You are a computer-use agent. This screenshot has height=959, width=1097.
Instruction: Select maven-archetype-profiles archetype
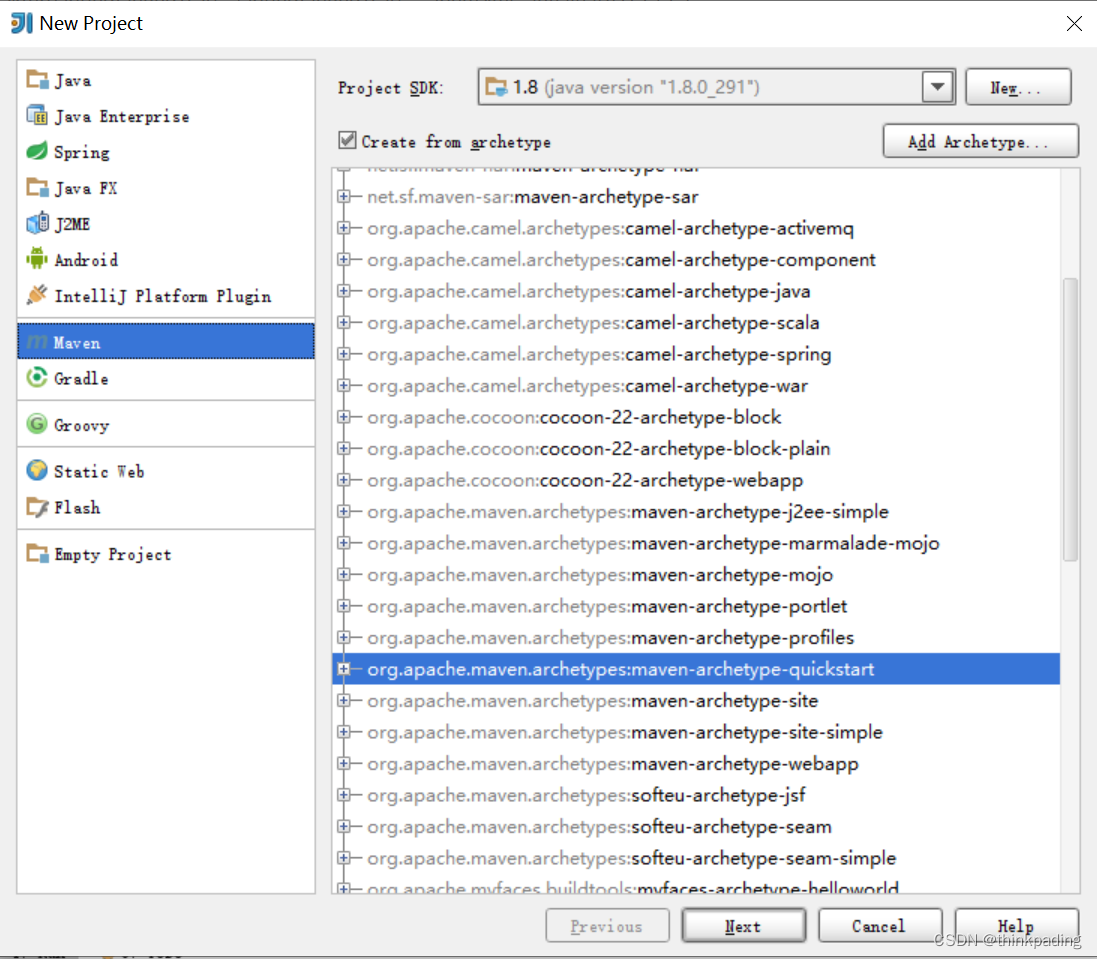tap(696, 637)
